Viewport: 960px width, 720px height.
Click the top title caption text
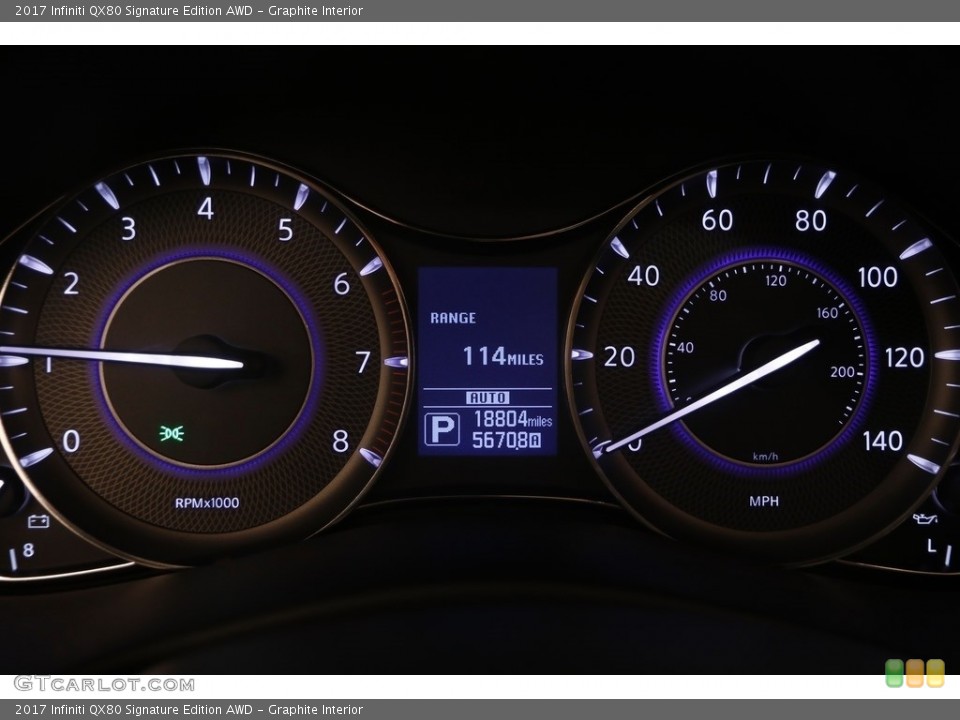[189, 10]
